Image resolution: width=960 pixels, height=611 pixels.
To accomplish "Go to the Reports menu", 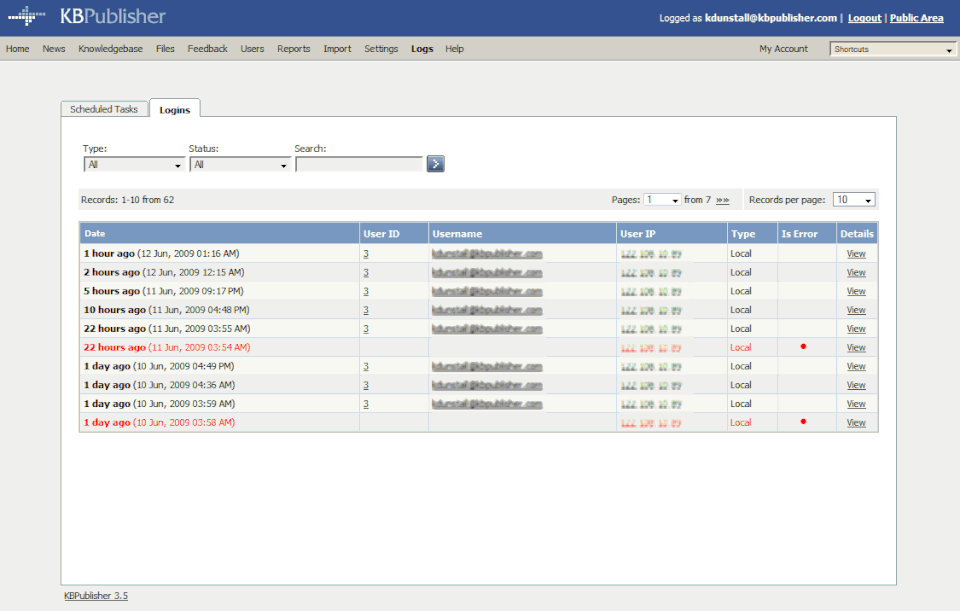I will click(293, 49).
